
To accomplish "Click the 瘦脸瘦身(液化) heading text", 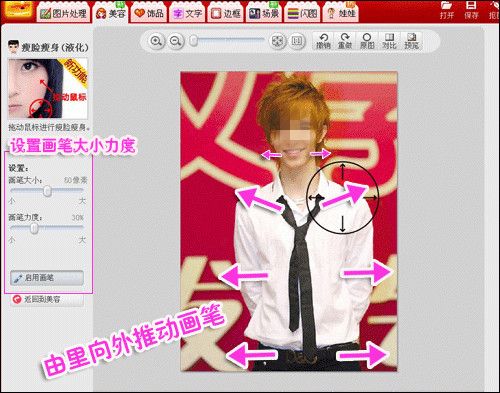I will pyautogui.click(x=55, y=48).
